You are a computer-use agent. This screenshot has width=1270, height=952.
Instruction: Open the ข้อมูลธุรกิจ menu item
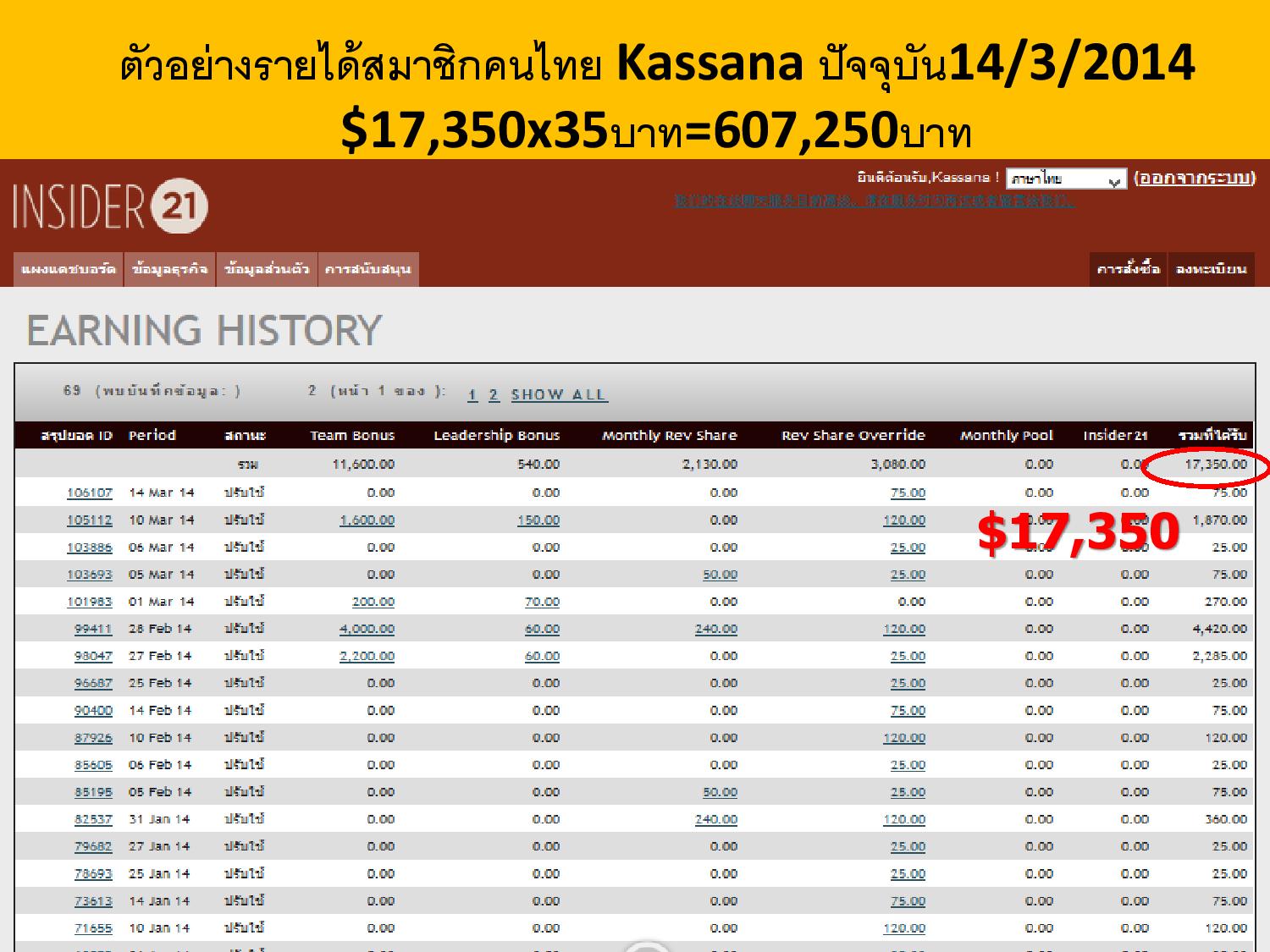(x=170, y=269)
